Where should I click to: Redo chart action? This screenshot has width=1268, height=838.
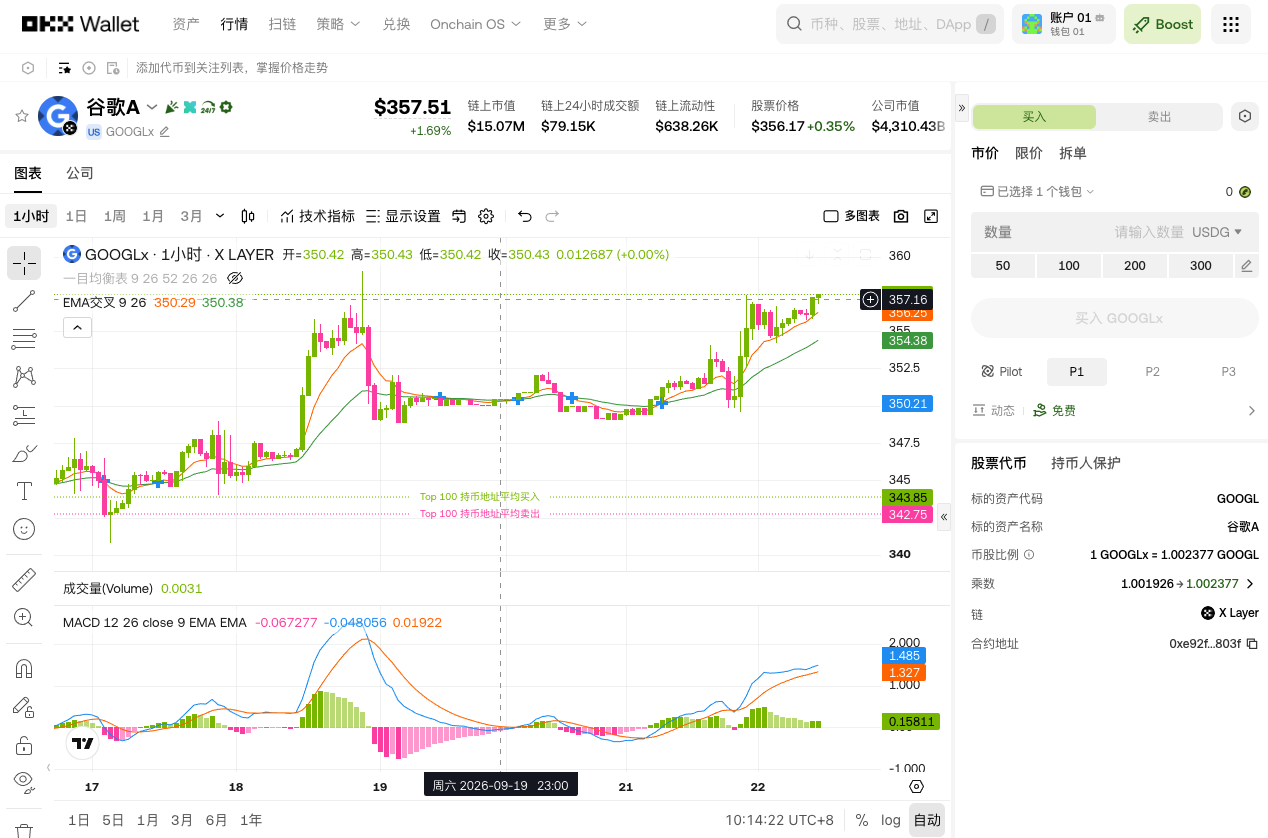(x=552, y=216)
